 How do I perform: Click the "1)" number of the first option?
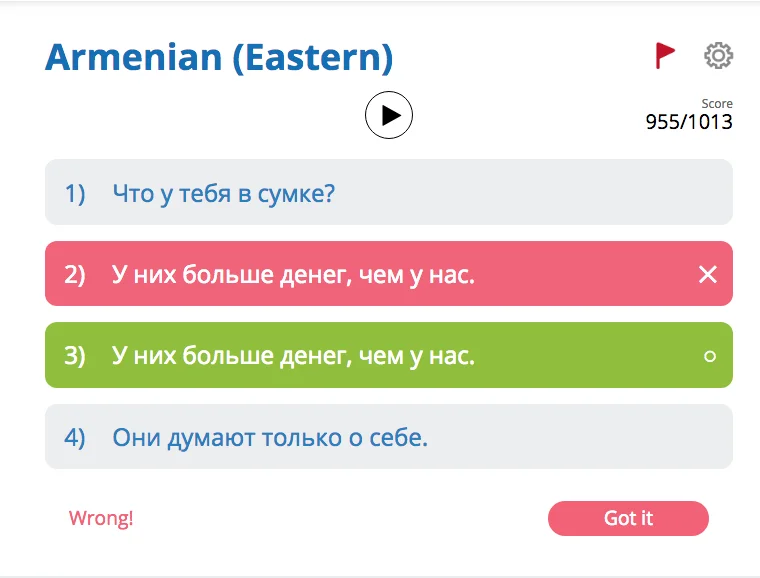[x=76, y=192]
